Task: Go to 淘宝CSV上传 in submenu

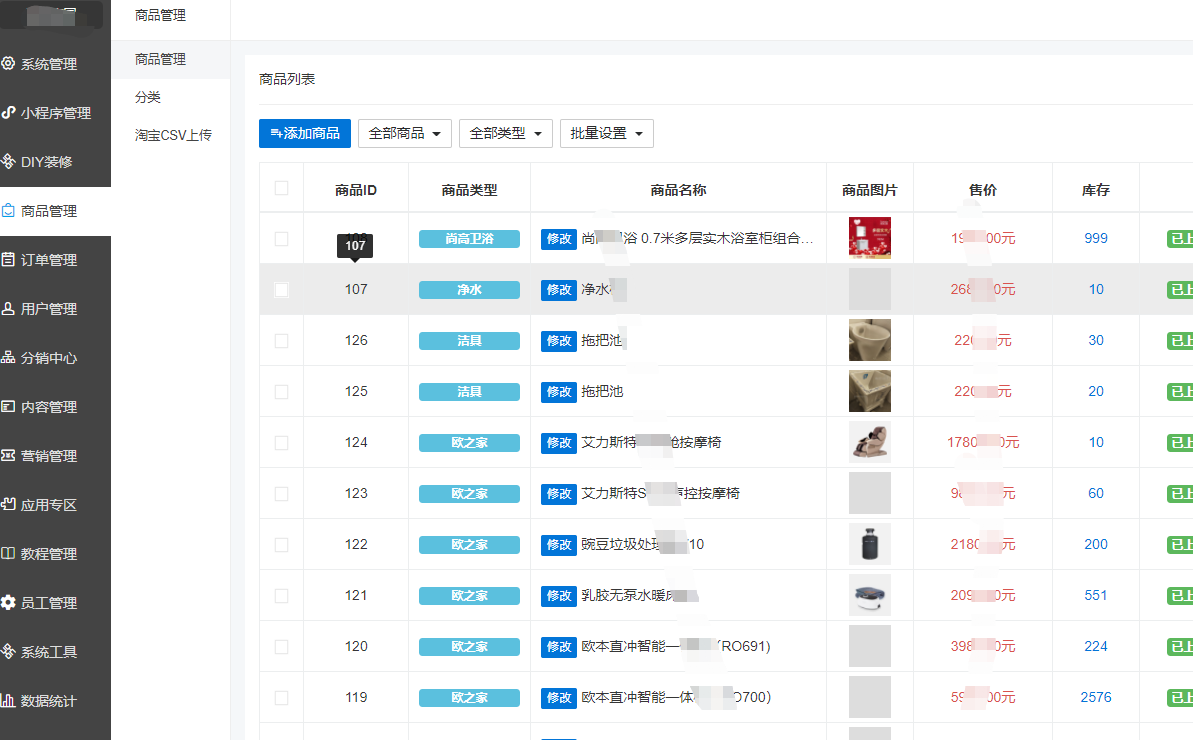Action: pos(173,135)
